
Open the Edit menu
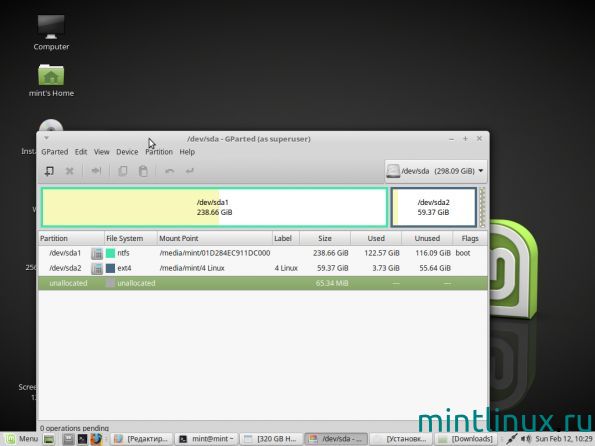tap(81, 152)
